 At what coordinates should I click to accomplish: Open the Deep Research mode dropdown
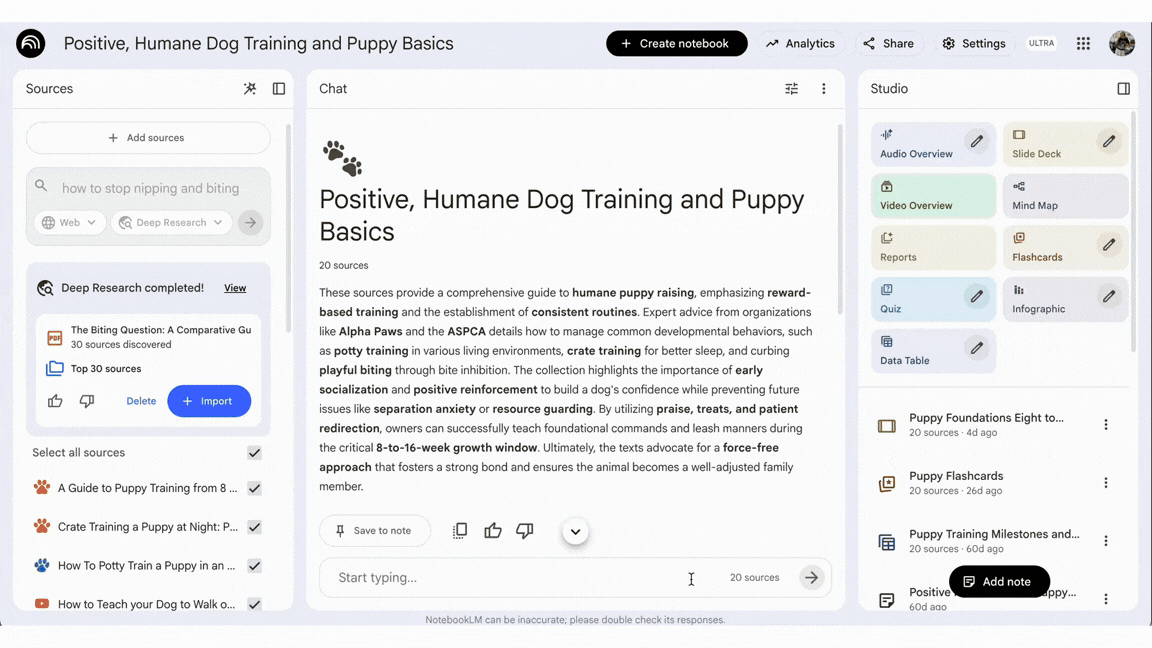coord(171,223)
